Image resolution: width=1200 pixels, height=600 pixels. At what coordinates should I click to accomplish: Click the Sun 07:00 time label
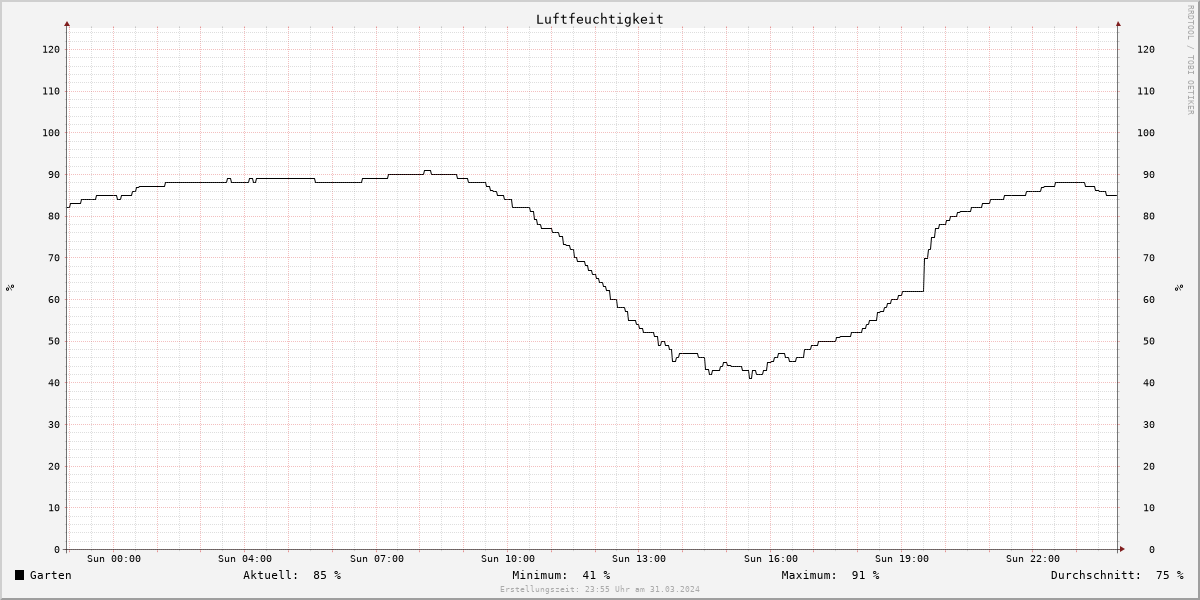pyautogui.click(x=377, y=559)
